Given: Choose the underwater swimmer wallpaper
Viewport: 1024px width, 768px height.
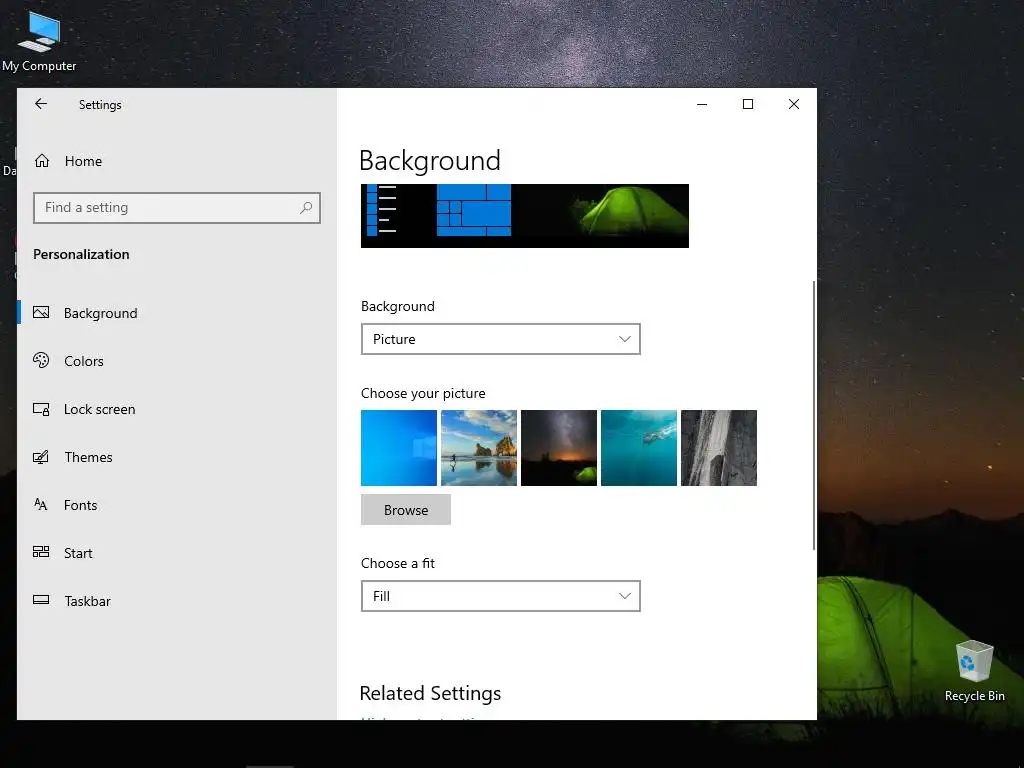Looking at the screenshot, I should pyautogui.click(x=639, y=448).
